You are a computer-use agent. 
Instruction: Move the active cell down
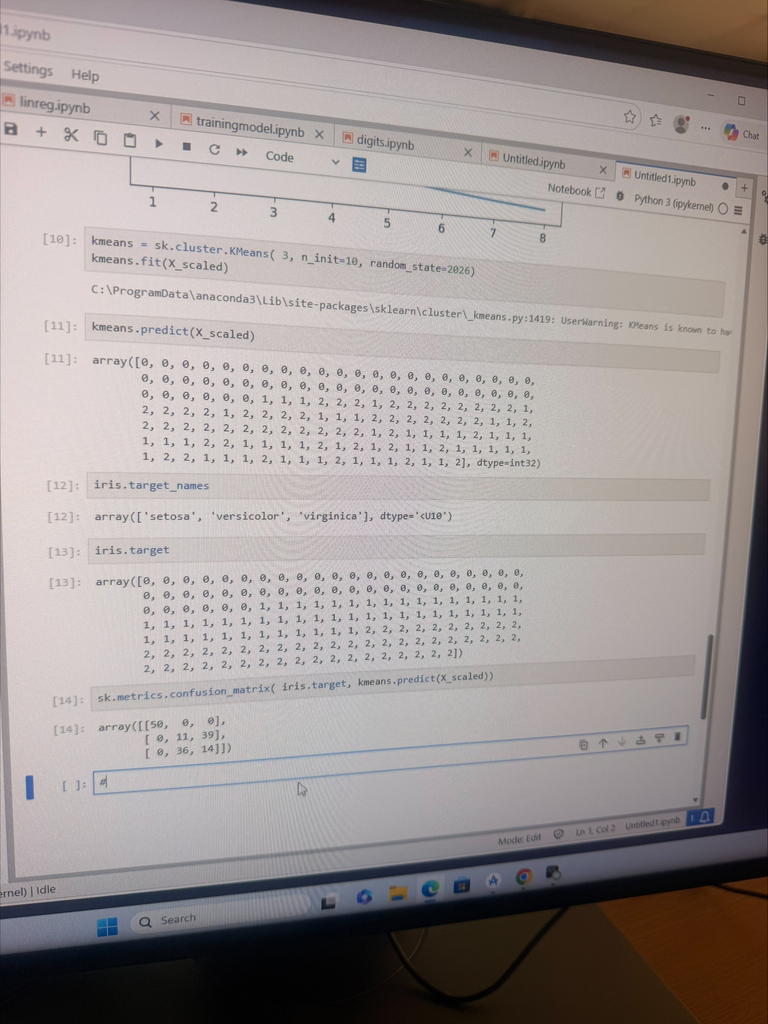pyautogui.click(x=622, y=741)
